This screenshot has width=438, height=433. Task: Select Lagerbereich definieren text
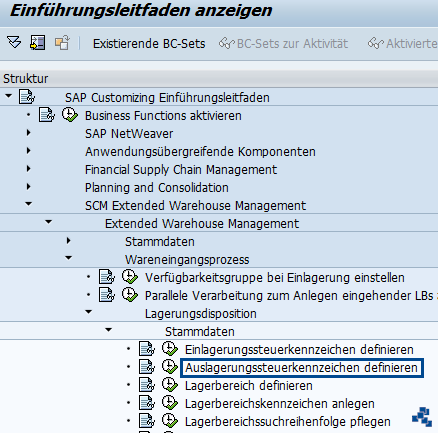click(249, 386)
